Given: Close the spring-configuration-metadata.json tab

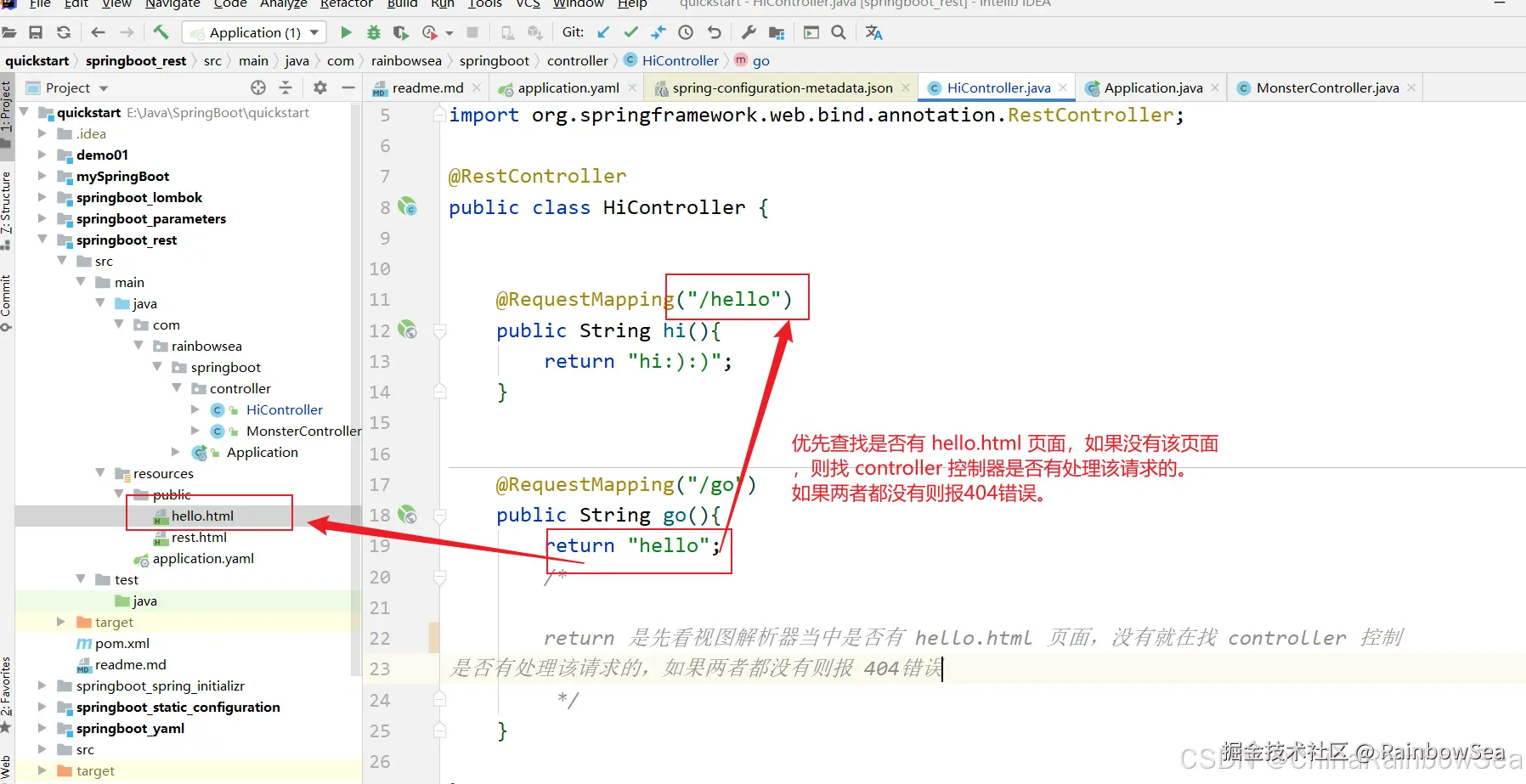Looking at the screenshot, I should pyautogui.click(x=906, y=87).
